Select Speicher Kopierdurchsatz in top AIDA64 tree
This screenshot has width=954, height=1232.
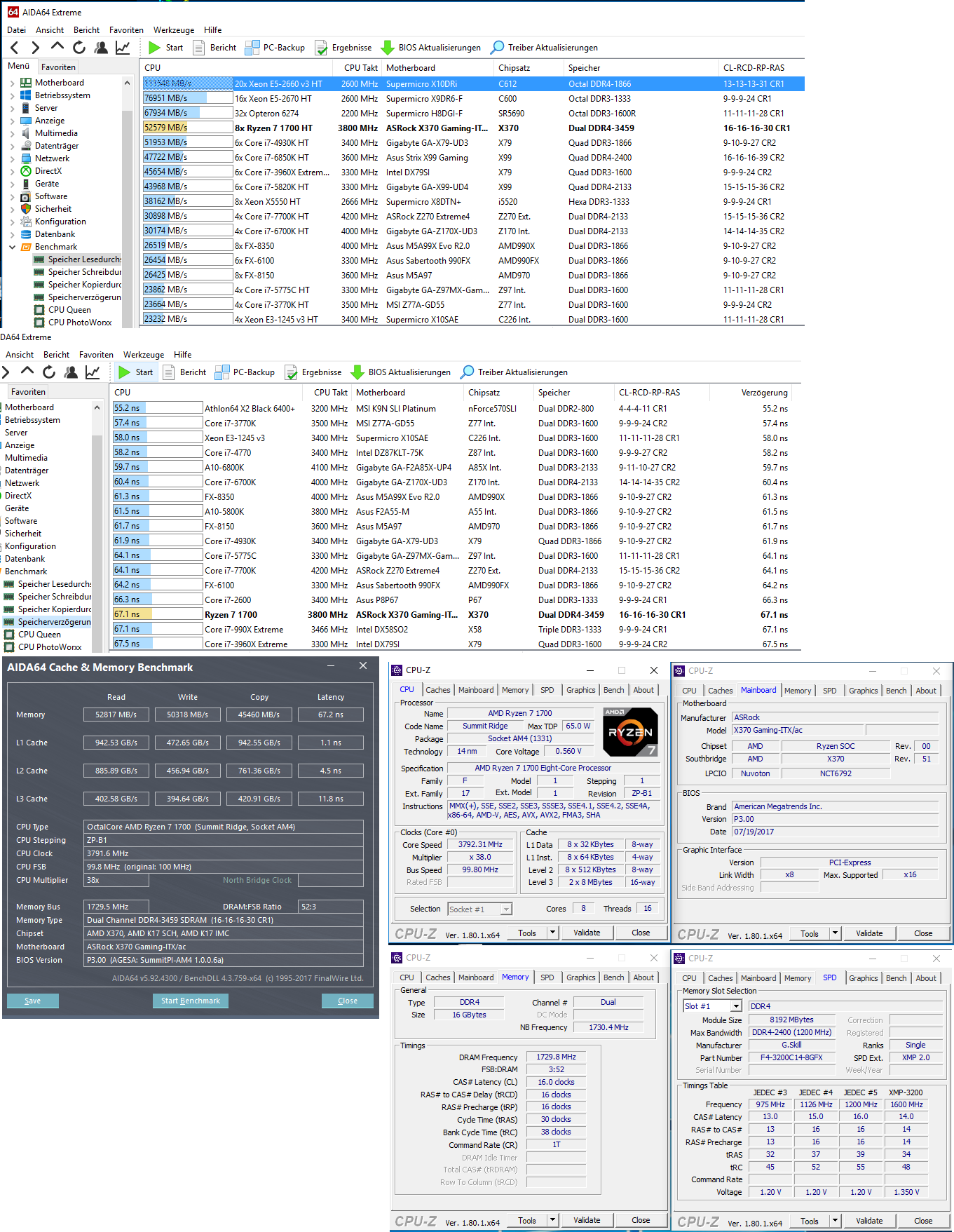[84, 285]
